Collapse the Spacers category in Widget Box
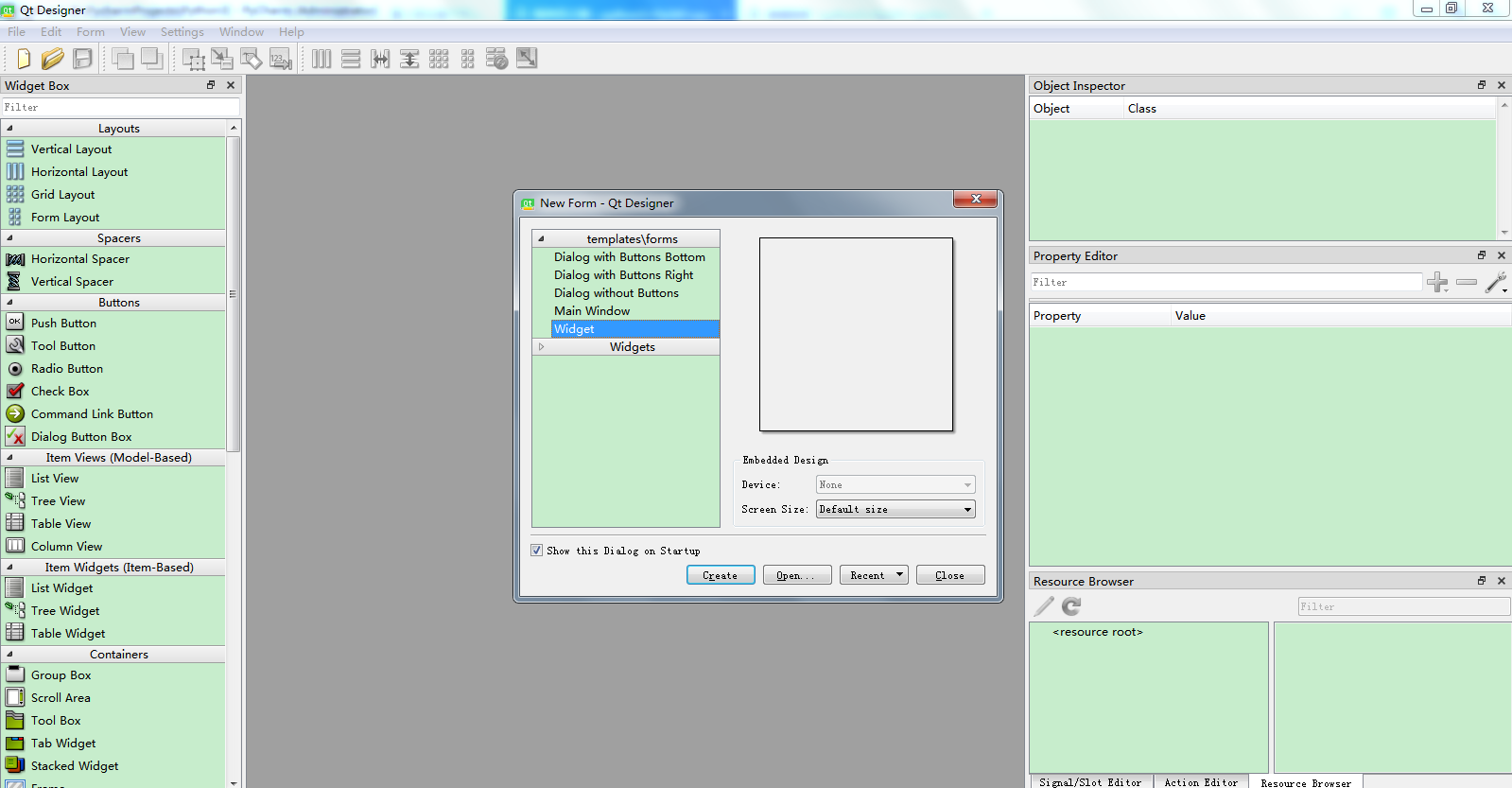 point(10,238)
